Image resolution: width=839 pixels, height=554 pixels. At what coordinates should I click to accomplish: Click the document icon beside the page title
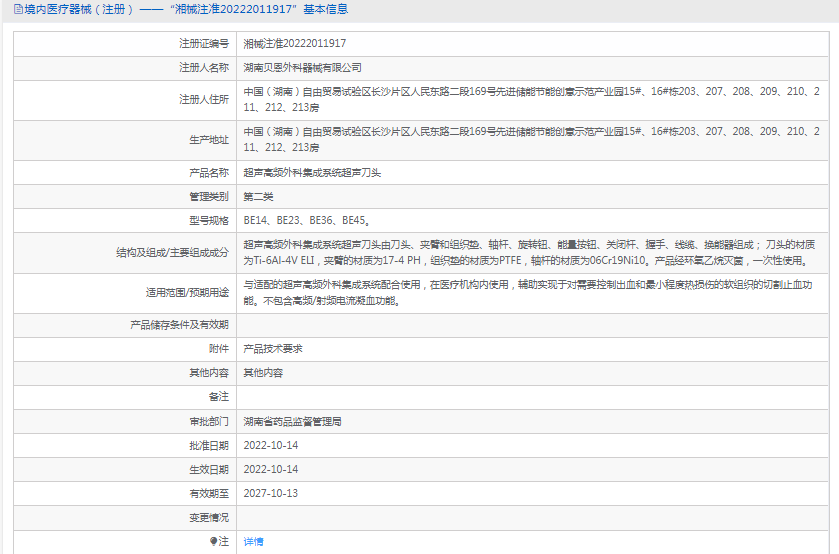tap(18, 9)
